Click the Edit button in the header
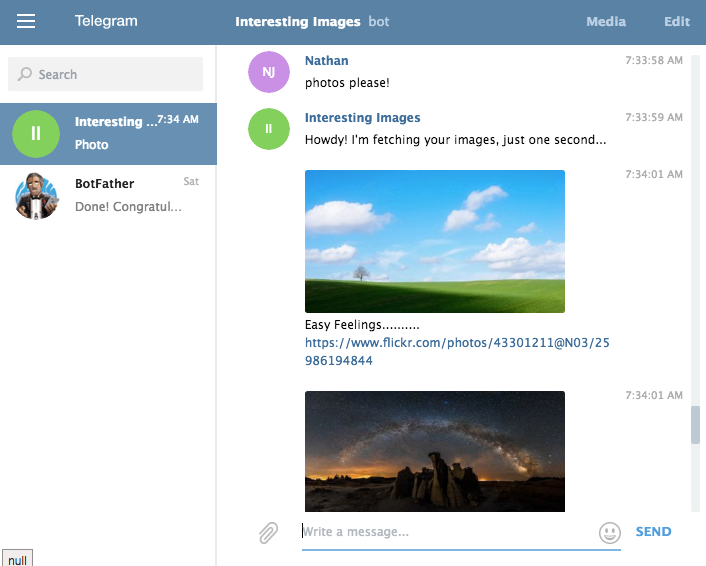The image size is (706, 566). click(677, 22)
